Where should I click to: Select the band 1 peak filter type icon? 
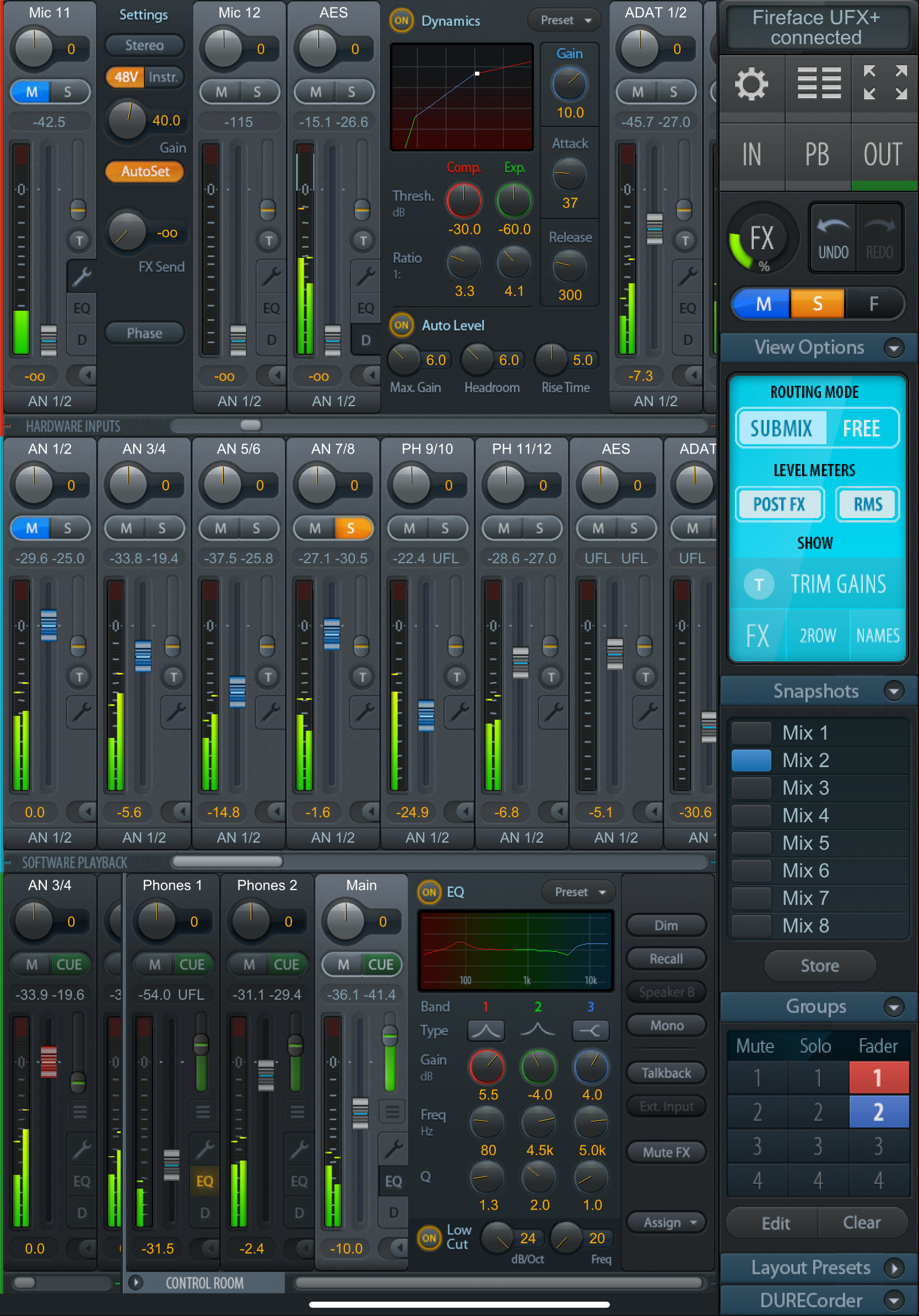pyautogui.click(x=486, y=1031)
